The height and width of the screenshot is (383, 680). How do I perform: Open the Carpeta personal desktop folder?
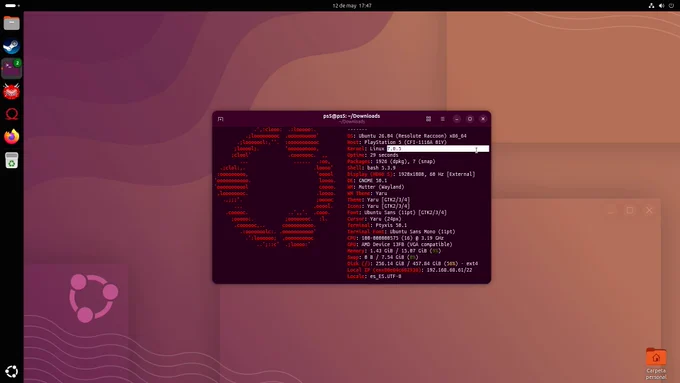pyautogui.click(x=656, y=363)
